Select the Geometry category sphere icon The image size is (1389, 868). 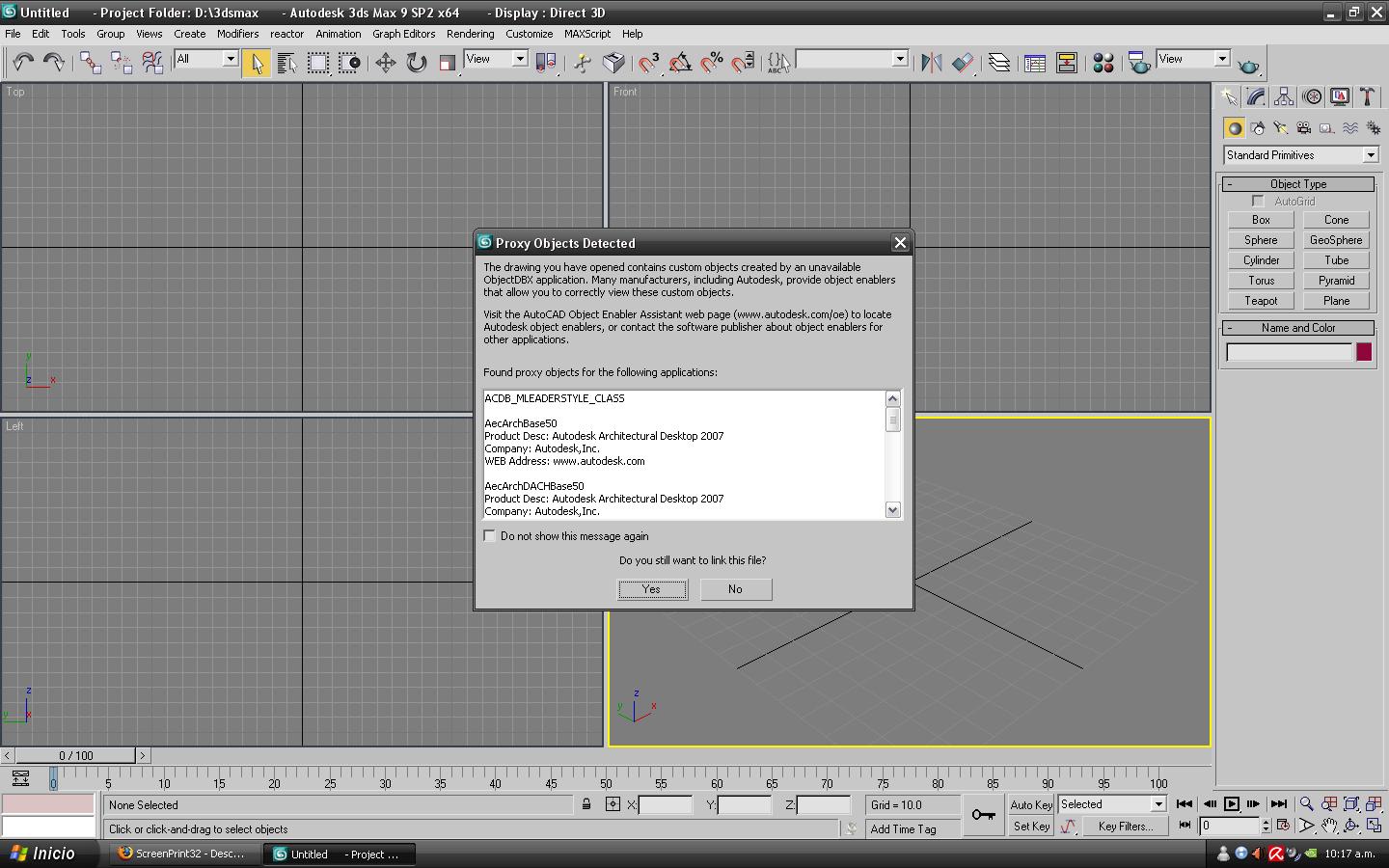pyautogui.click(x=1234, y=128)
